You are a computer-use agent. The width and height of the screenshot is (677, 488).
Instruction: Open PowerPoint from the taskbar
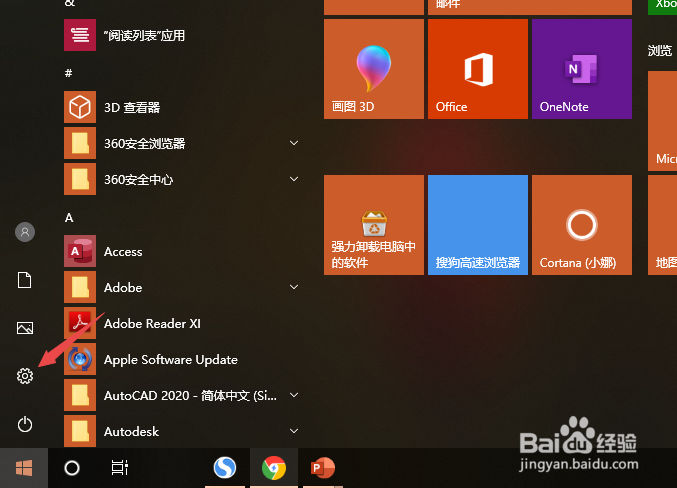pos(323,468)
